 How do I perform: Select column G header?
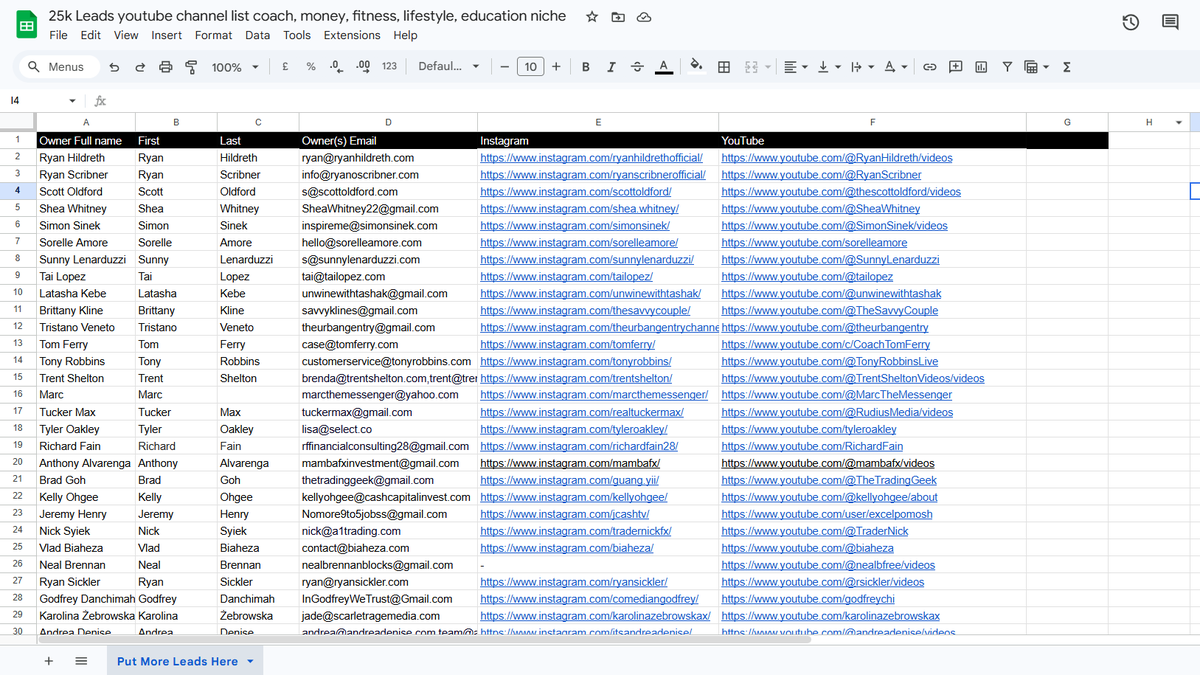click(x=1067, y=122)
